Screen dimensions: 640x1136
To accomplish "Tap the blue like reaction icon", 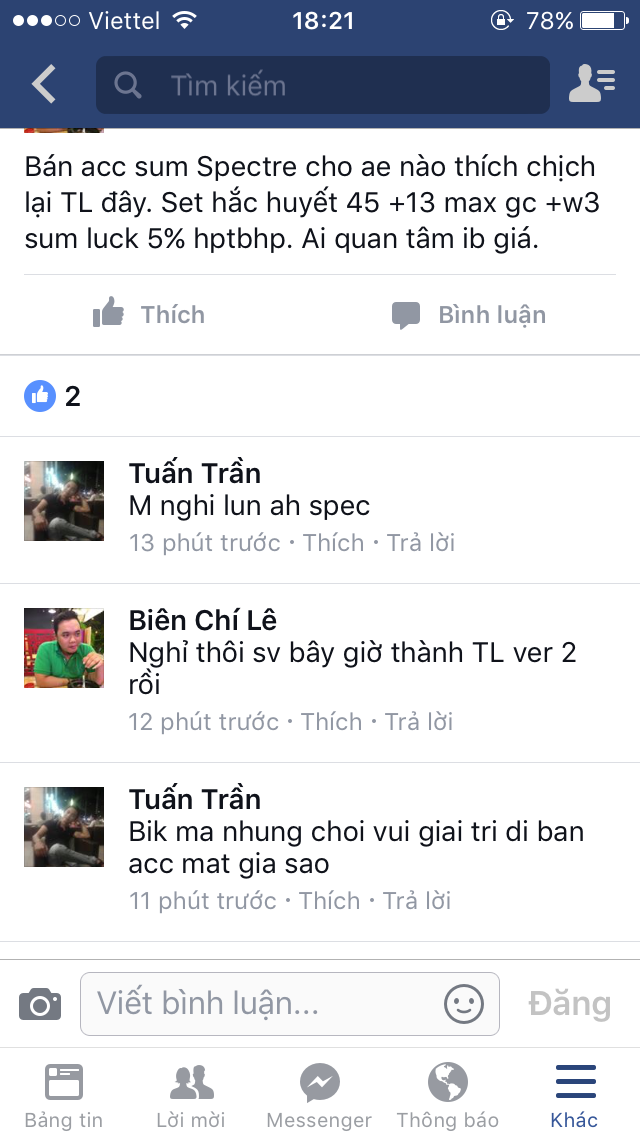I will 40,396.
